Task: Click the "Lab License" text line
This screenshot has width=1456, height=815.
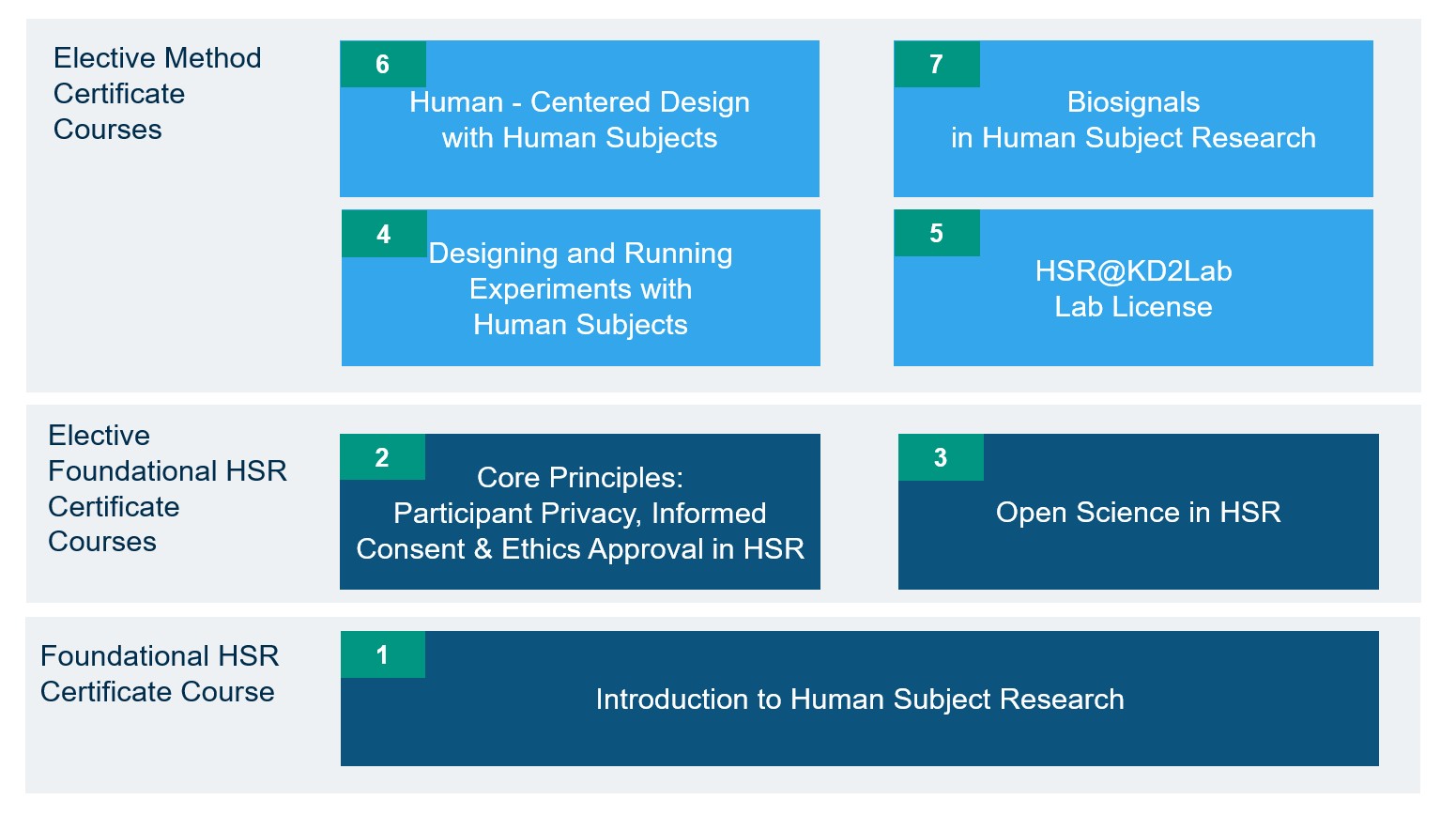Action: 1133,307
